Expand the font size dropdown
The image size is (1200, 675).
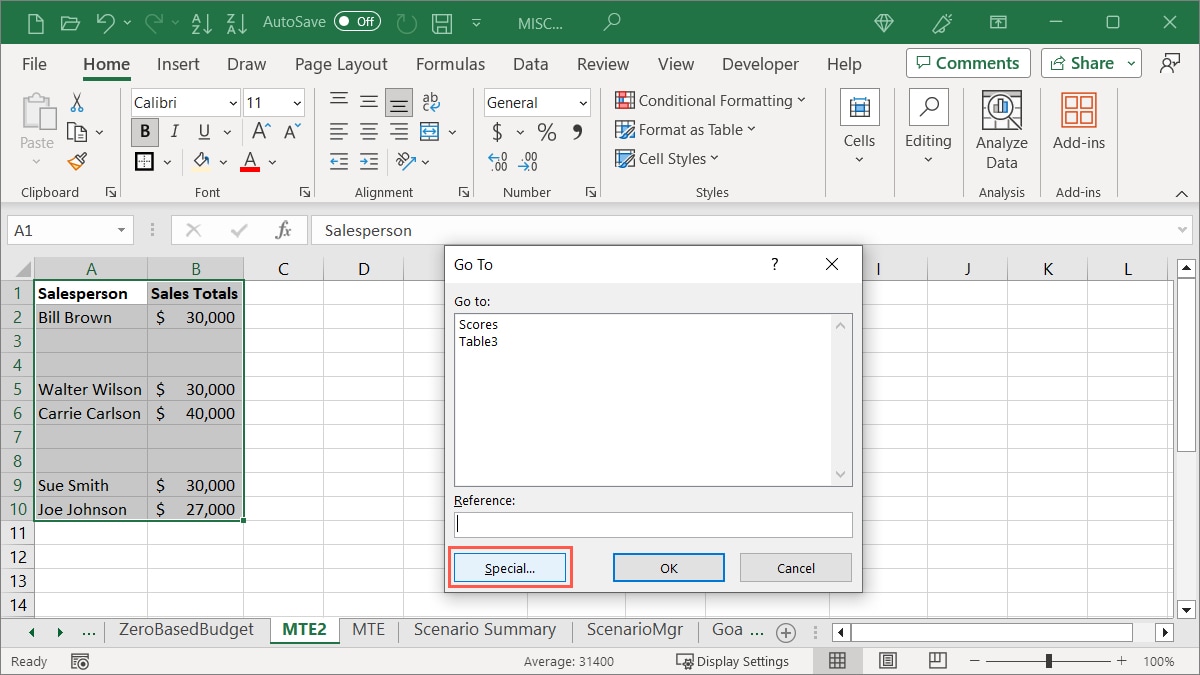(x=298, y=103)
